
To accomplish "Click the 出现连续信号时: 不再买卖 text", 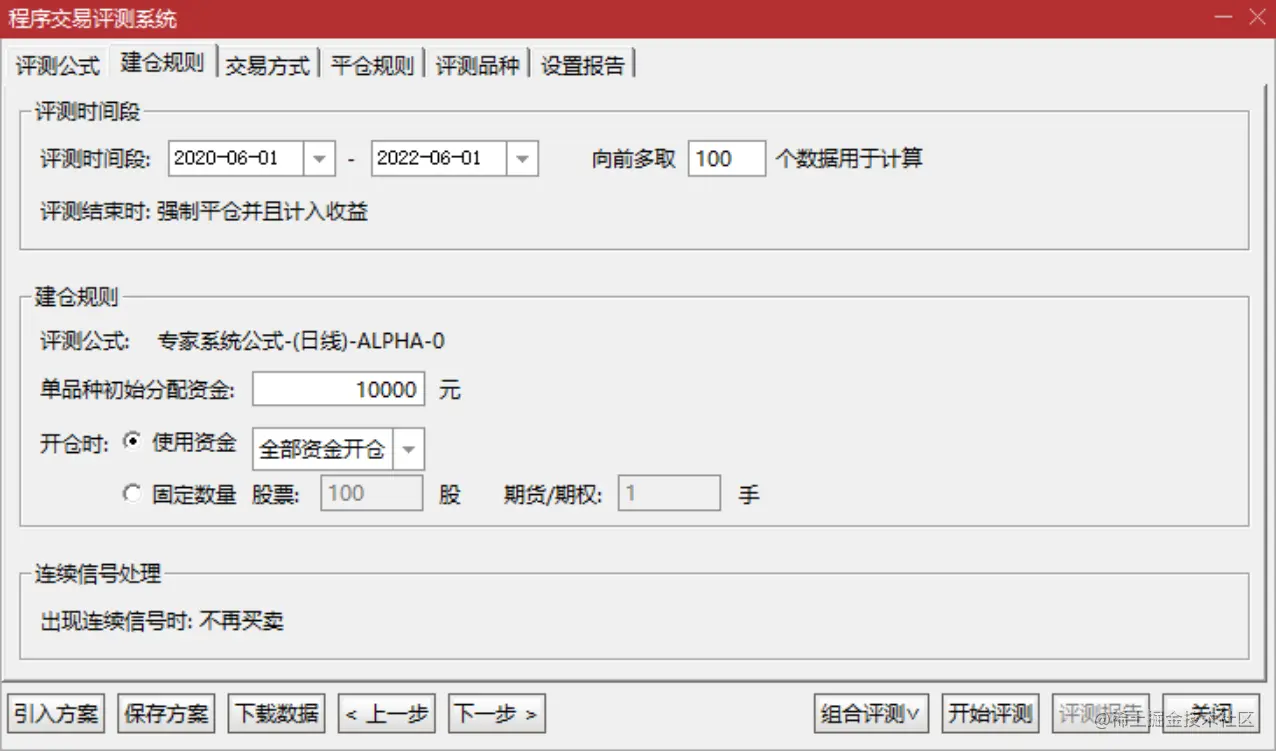I will coord(162,621).
